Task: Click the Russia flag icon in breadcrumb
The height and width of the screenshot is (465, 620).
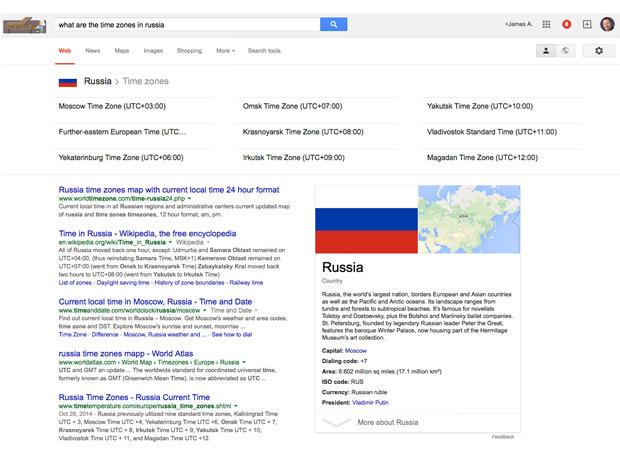Action: click(x=68, y=82)
